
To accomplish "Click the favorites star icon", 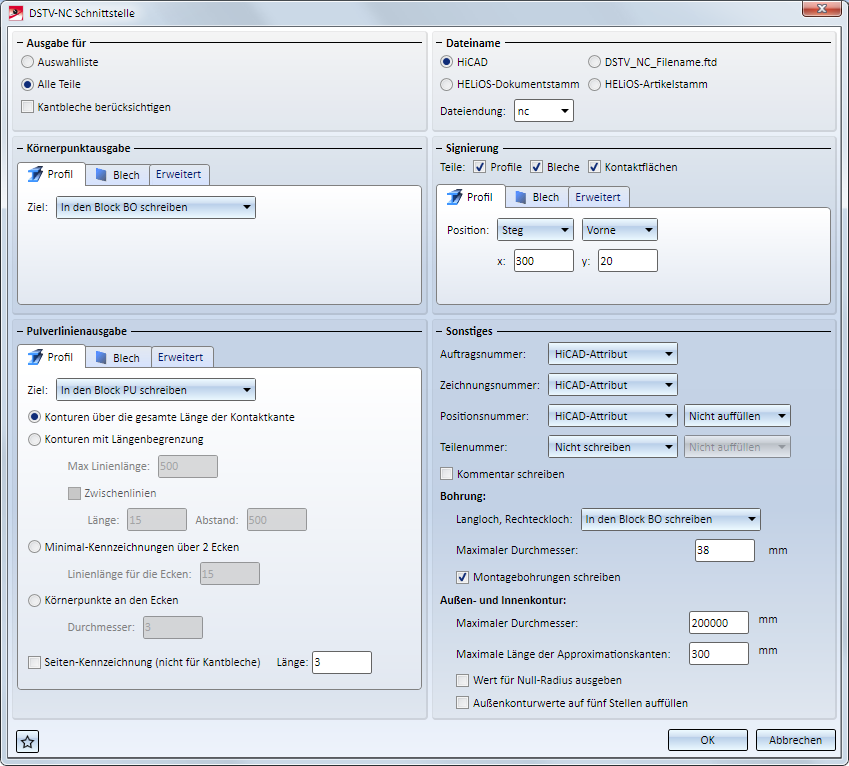I will click(28, 741).
